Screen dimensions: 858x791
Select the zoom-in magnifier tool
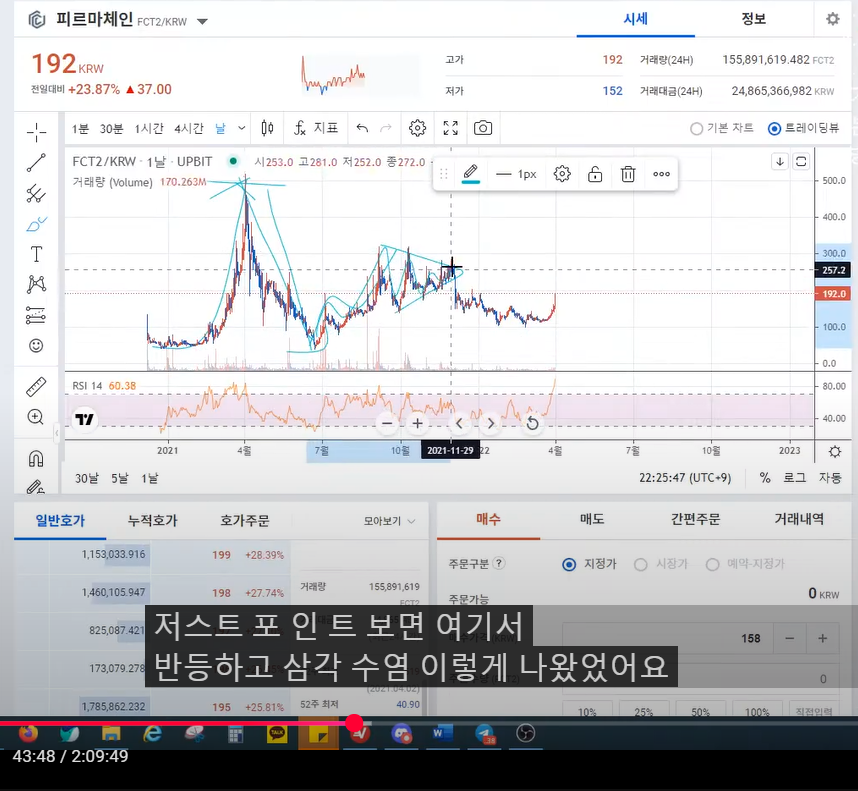coord(36,417)
